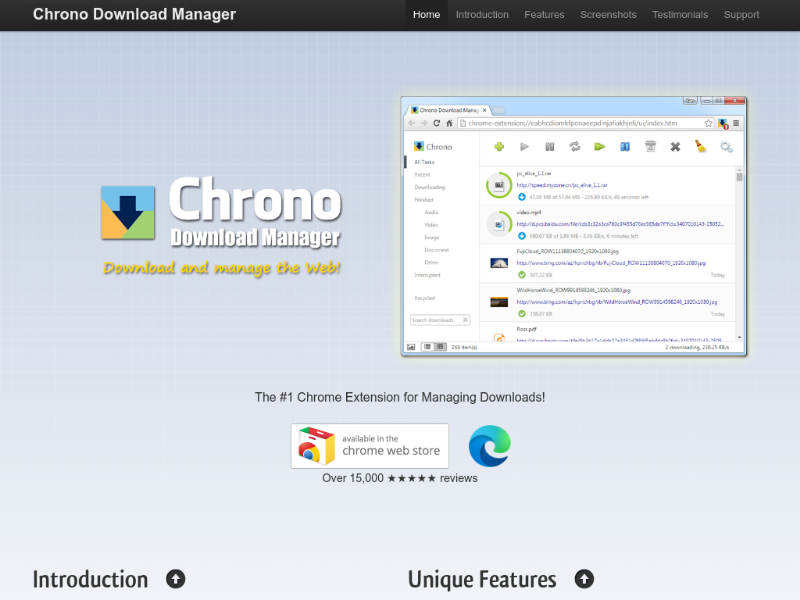This screenshot has height=600, width=800.
Task: Open the Introduction navigation link
Action: [x=482, y=15]
